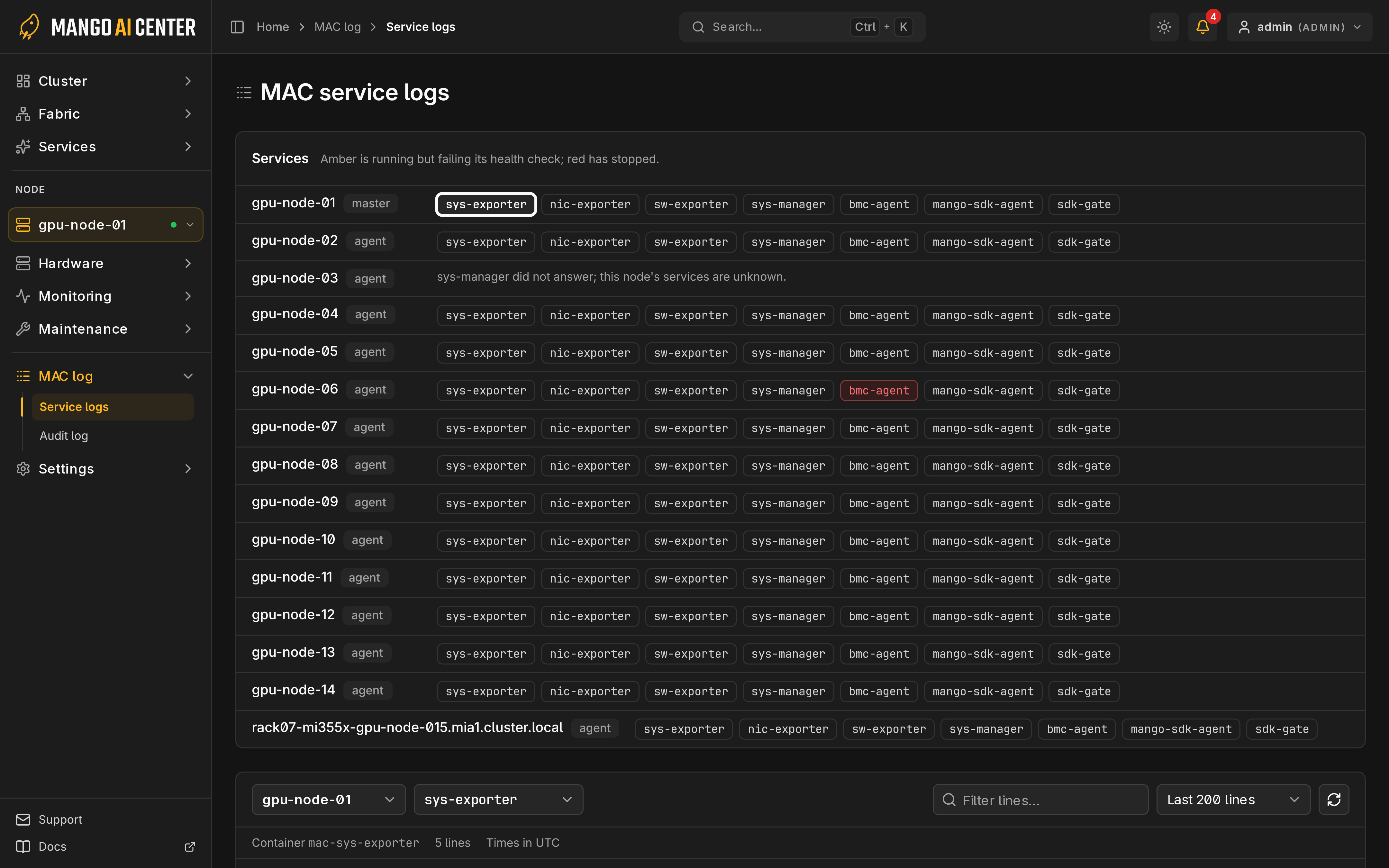Screen dimensions: 1389x868
Task: Click the Cluster grid icon
Action: tap(23, 81)
